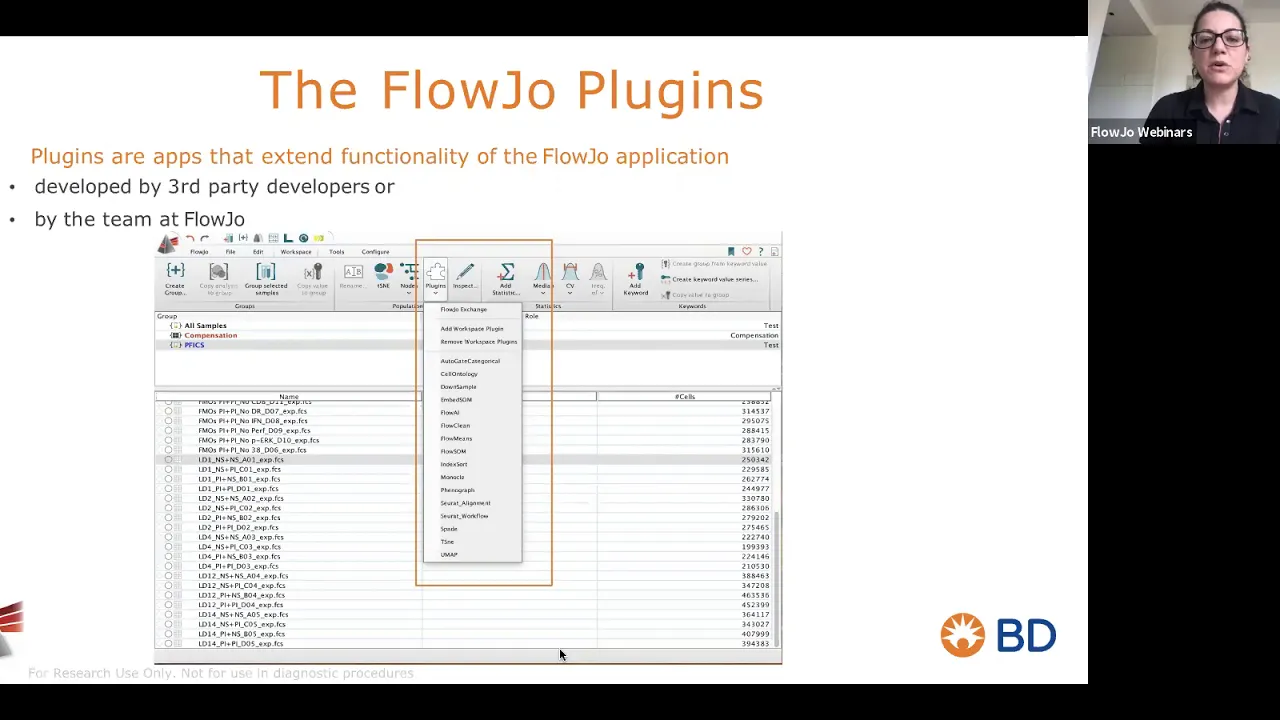This screenshot has width=1280, height=720.
Task: Toggle the circle beside LD1_PI+PI_D01_exp.fcs
Action: pyautogui.click(x=168, y=489)
